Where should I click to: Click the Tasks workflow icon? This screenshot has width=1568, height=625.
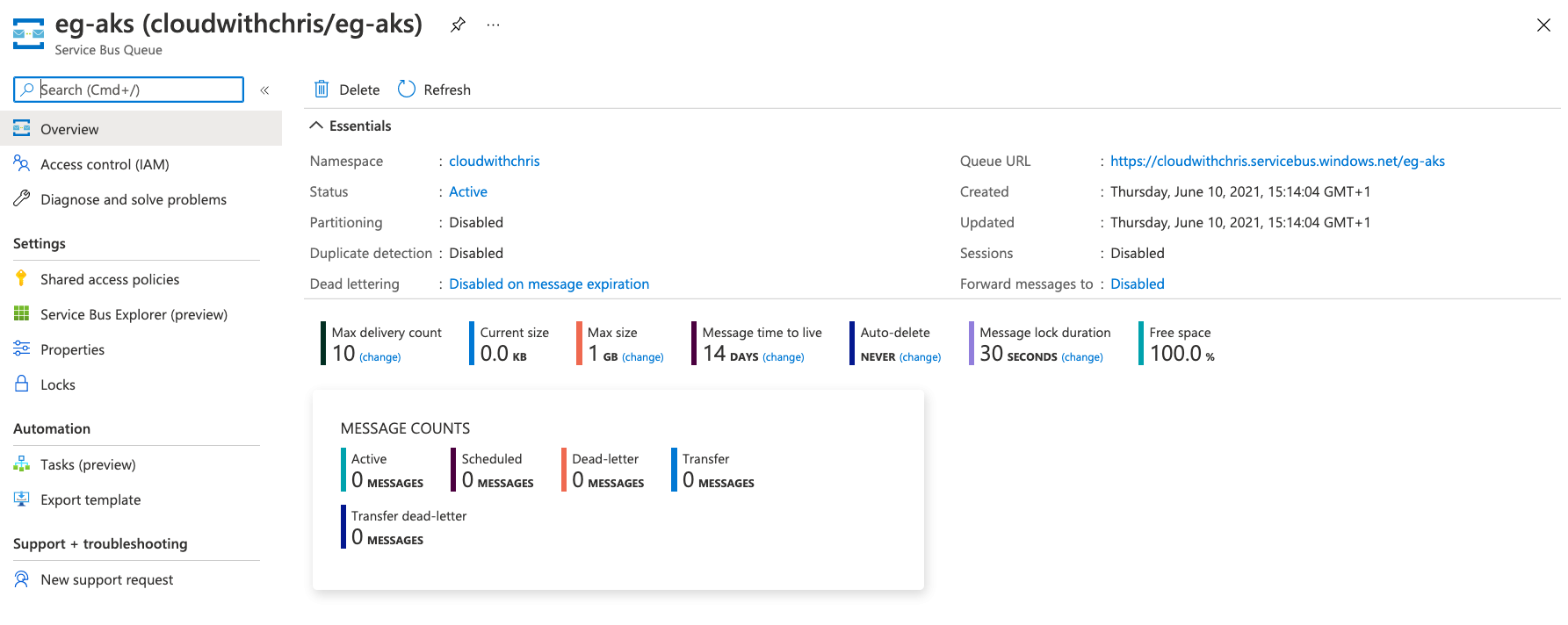click(x=22, y=463)
